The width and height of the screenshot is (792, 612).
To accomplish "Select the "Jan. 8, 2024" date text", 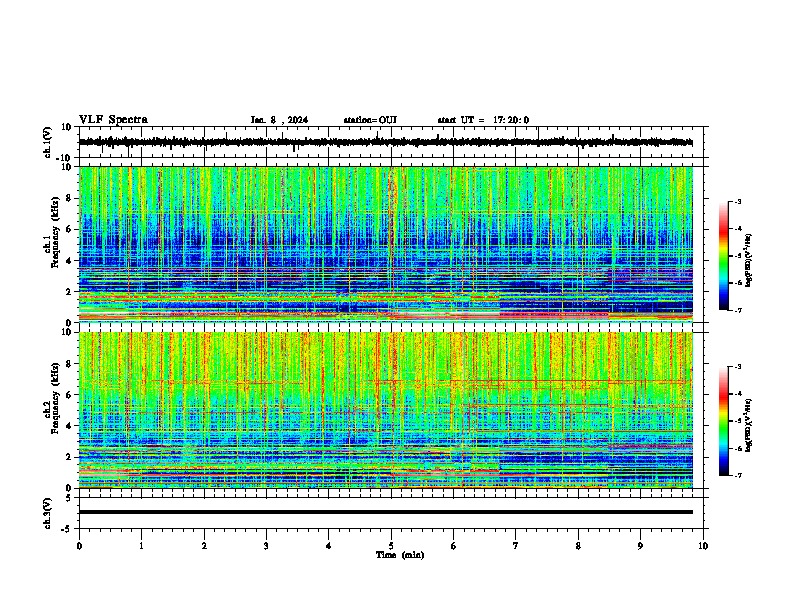I will [x=279, y=120].
